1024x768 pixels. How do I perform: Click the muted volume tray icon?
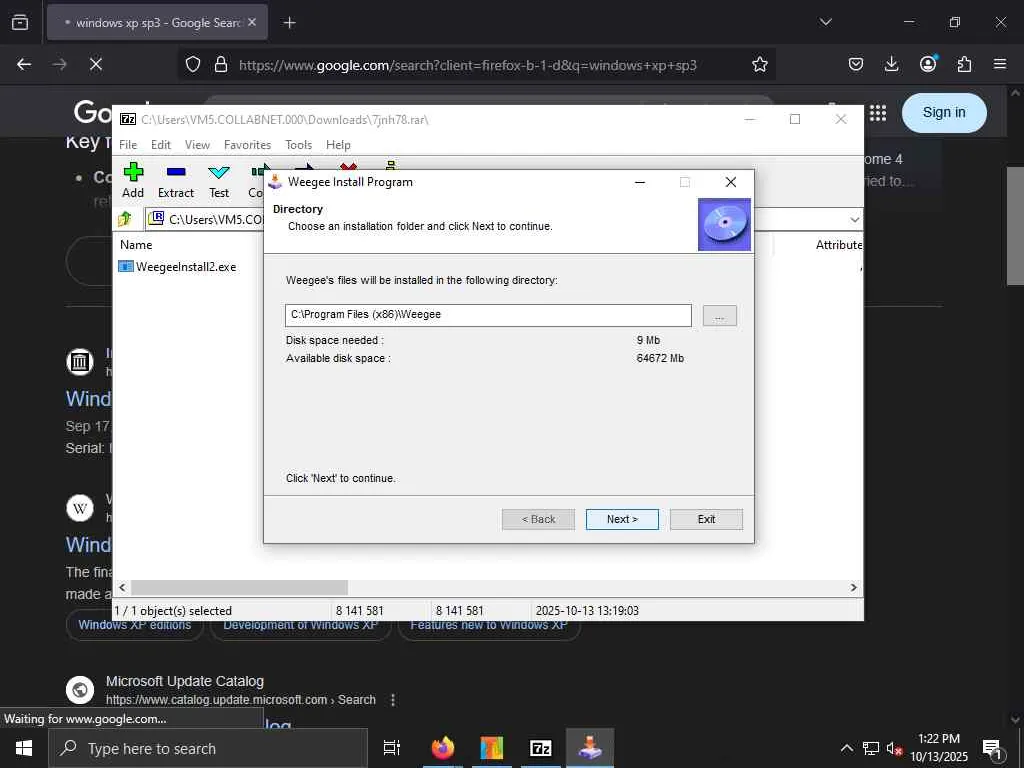click(x=893, y=748)
